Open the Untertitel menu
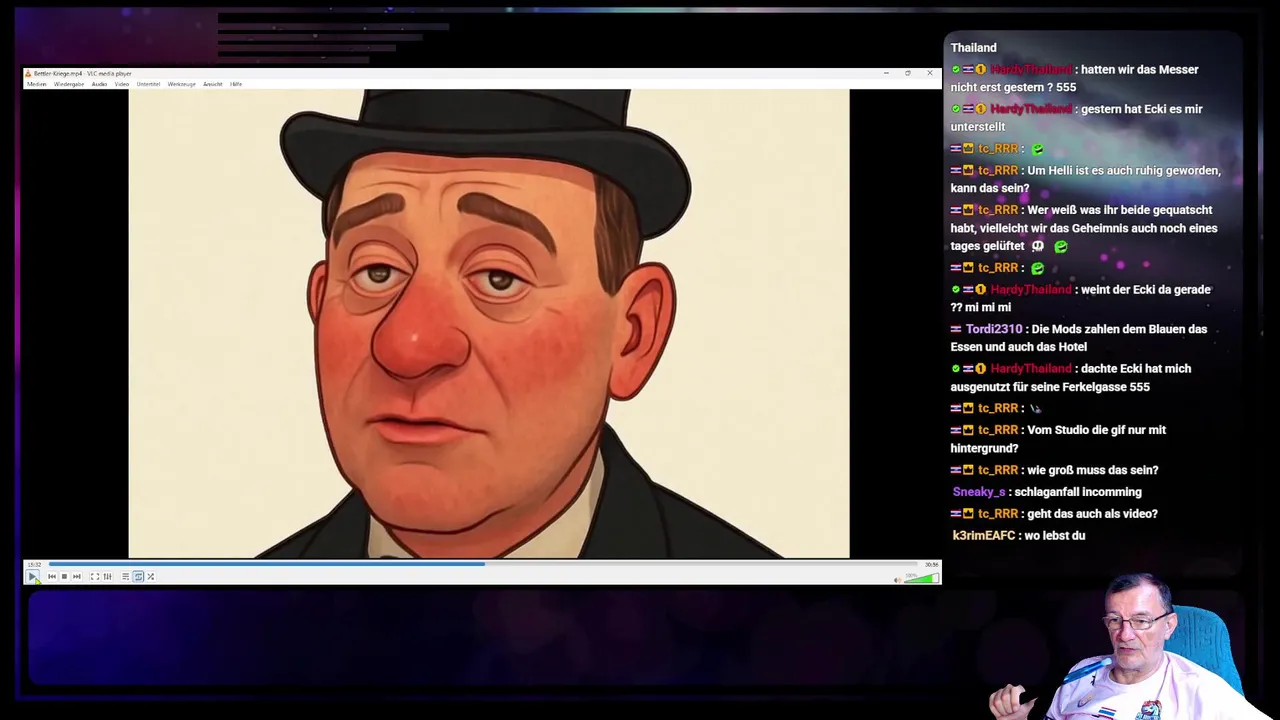Viewport: 1280px width, 720px height. click(148, 84)
